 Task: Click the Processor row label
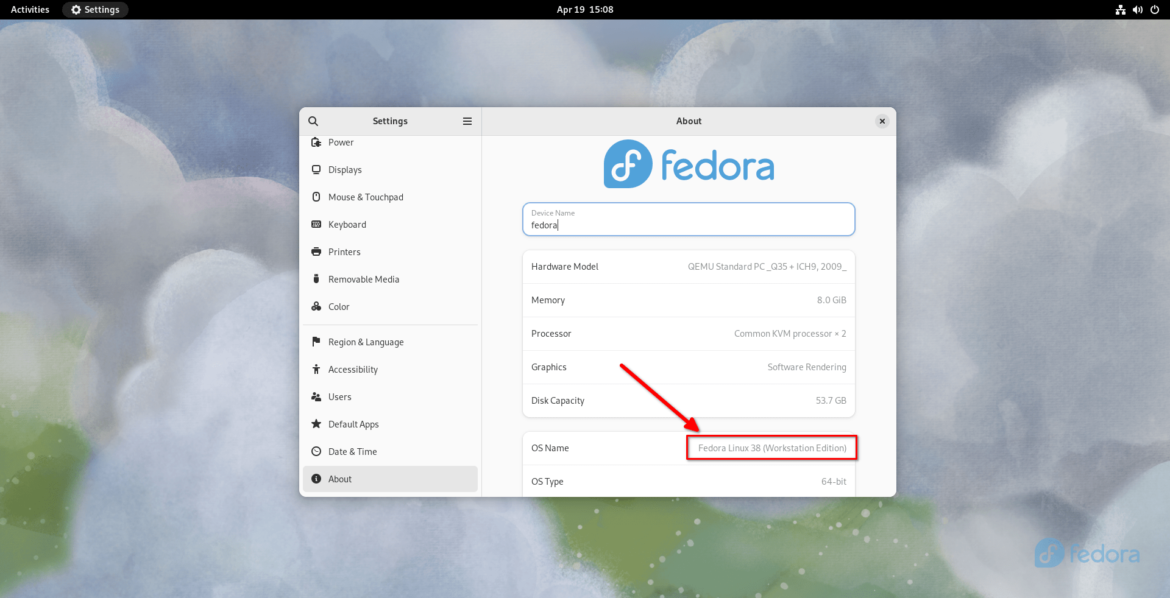coord(551,334)
